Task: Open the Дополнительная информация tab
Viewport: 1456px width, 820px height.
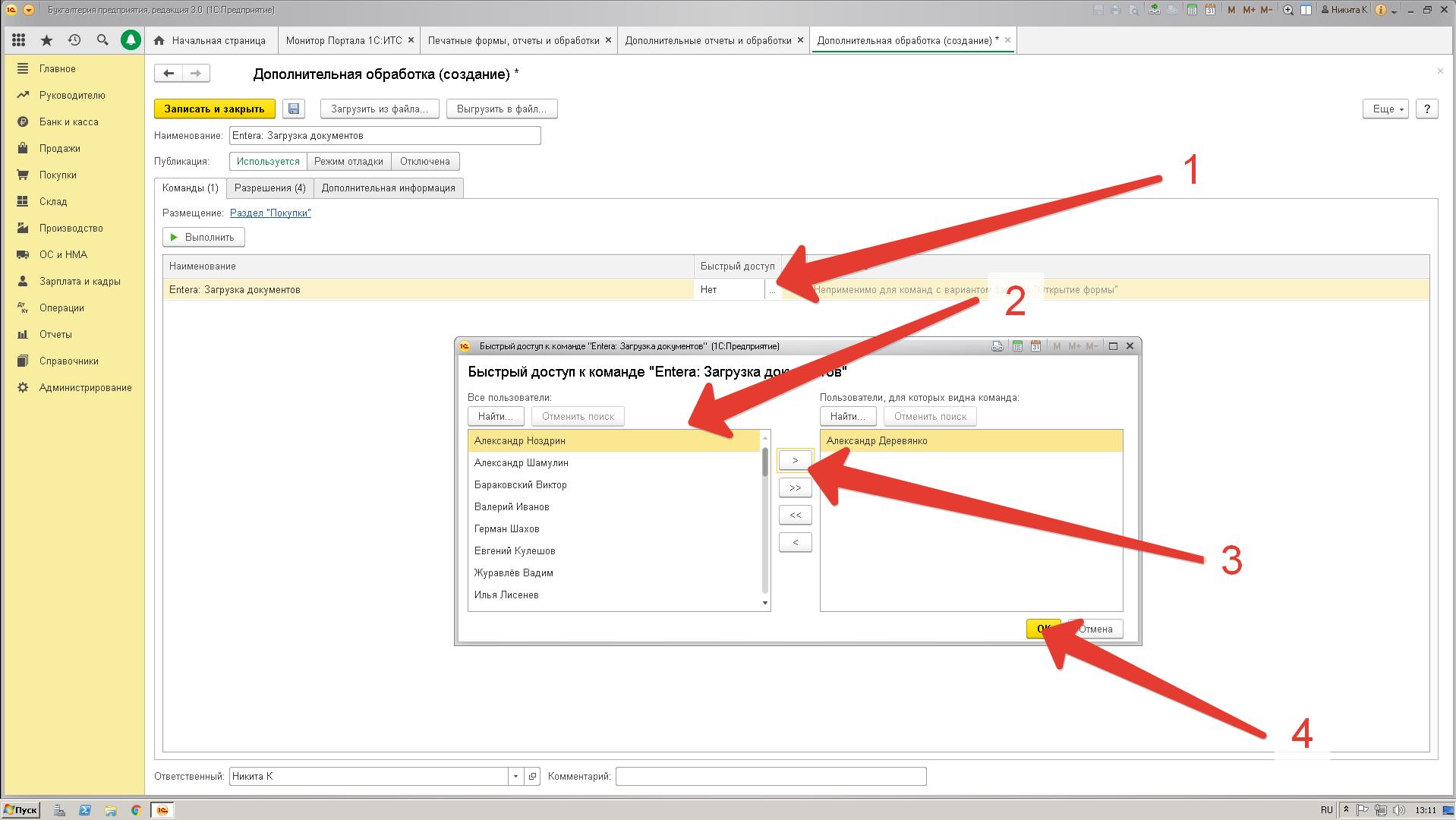Action: pos(388,188)
